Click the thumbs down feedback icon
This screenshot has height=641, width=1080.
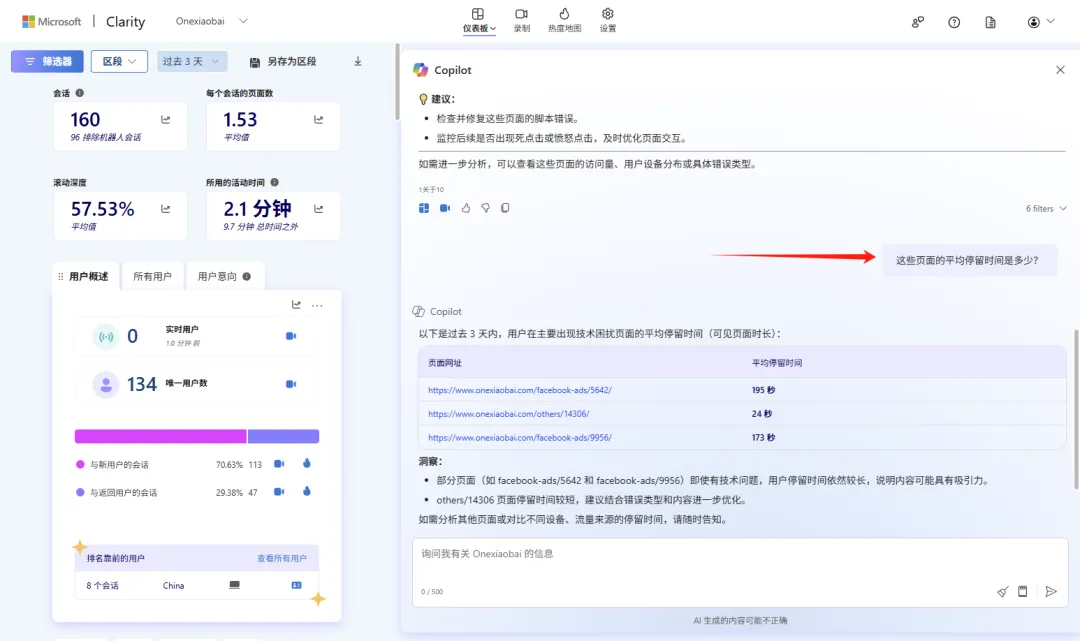coord(485,208)
